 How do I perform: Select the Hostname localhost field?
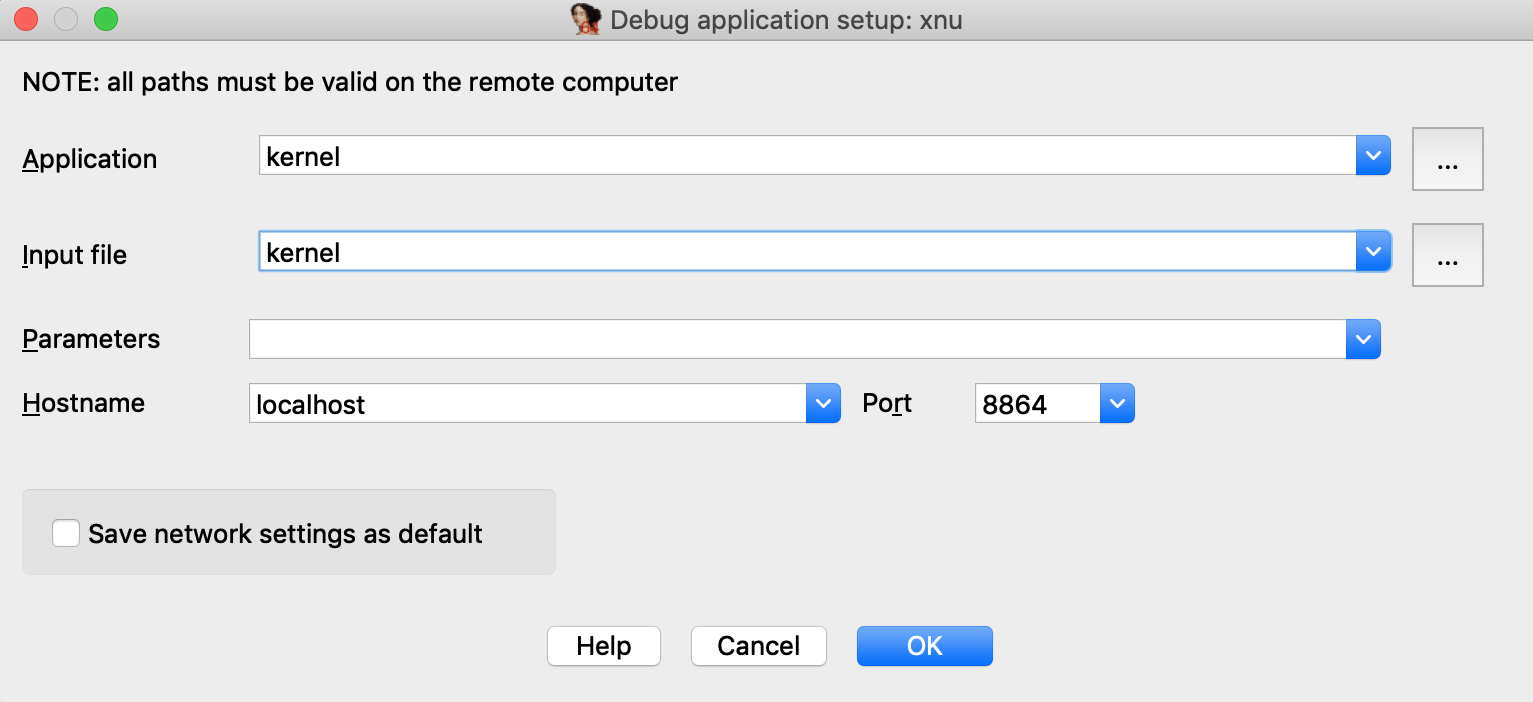[527, 404]
